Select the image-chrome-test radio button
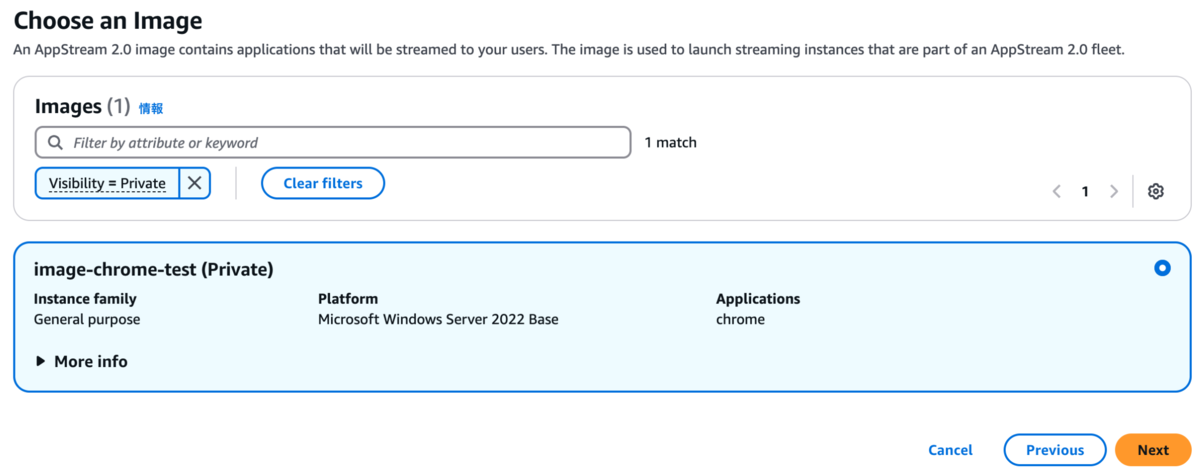Viewport: 1200px width, 475px height. pyautogui.click(x=1162, y=268)
